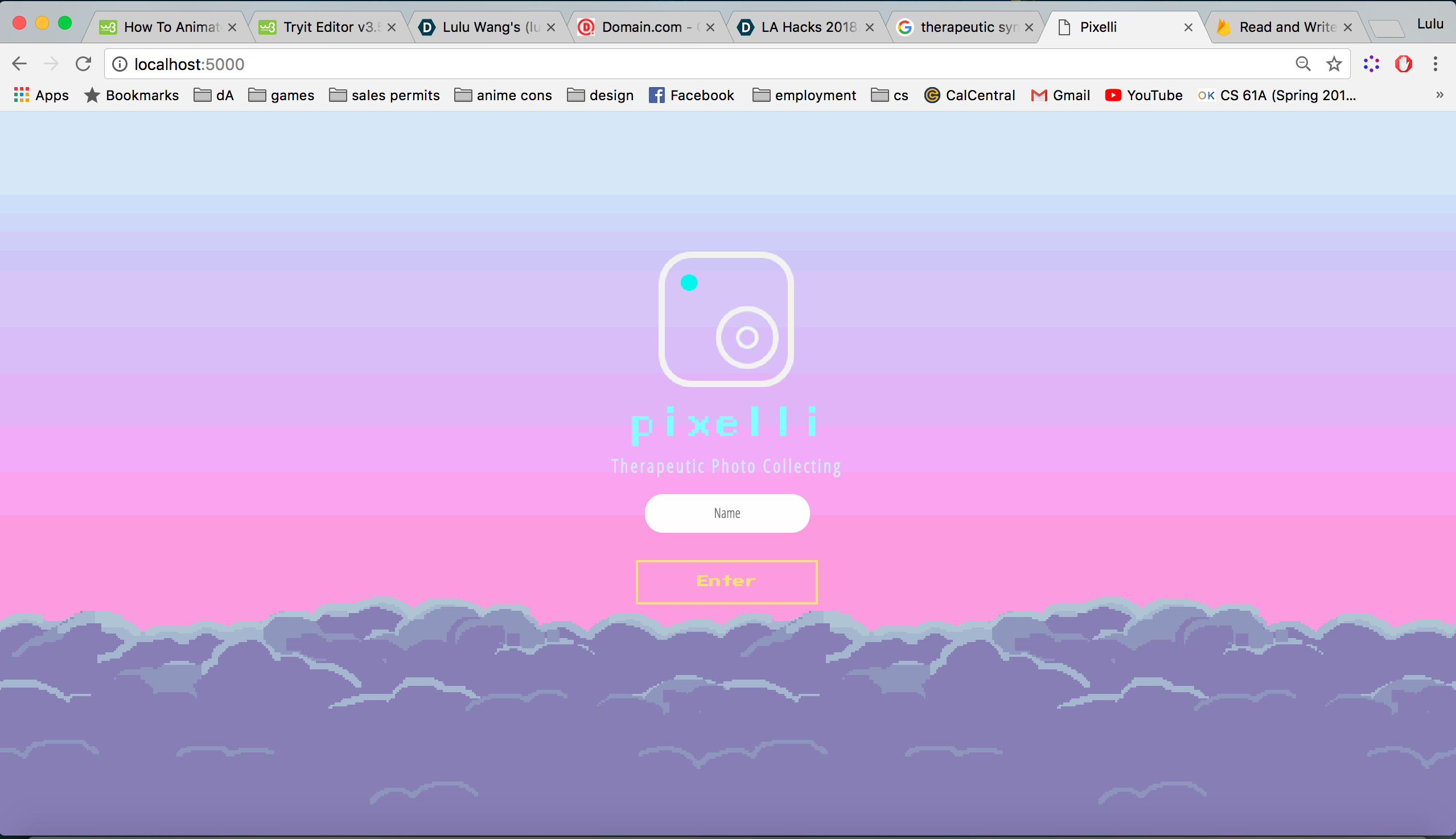1456x839 pixels.
Task: Click into the Name input field
Action: point(726,513)
